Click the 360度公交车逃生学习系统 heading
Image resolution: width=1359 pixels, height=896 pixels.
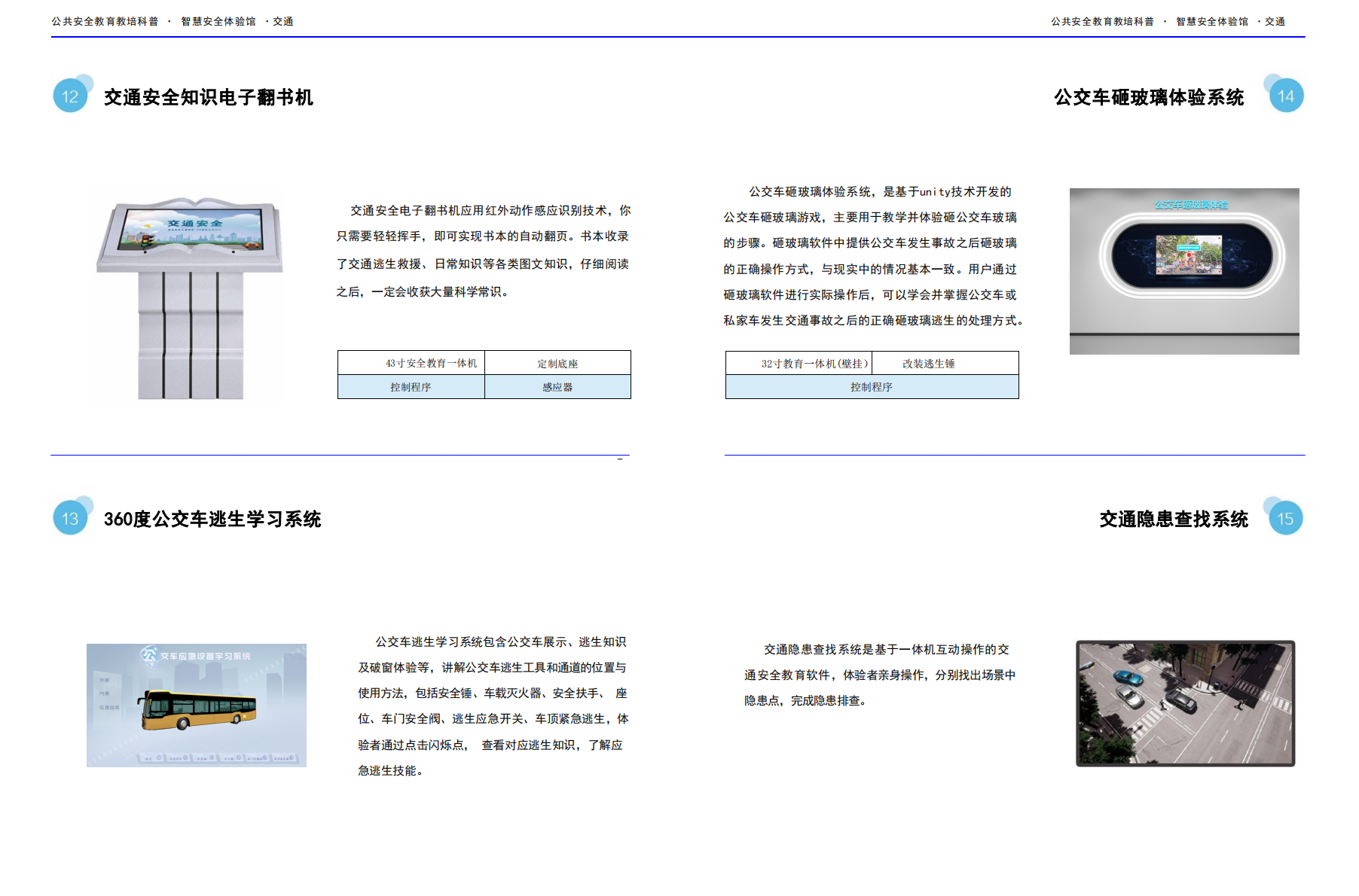coord(212,519)
